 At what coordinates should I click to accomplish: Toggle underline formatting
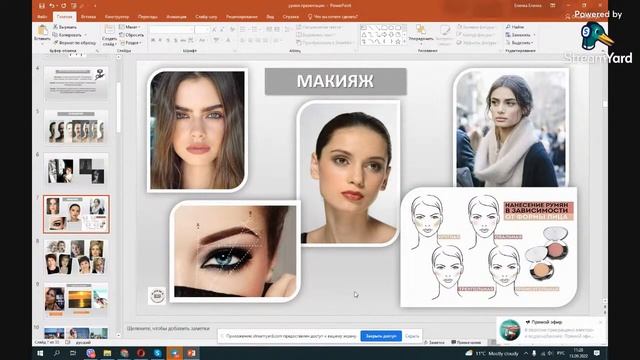(x=168, y=40)
